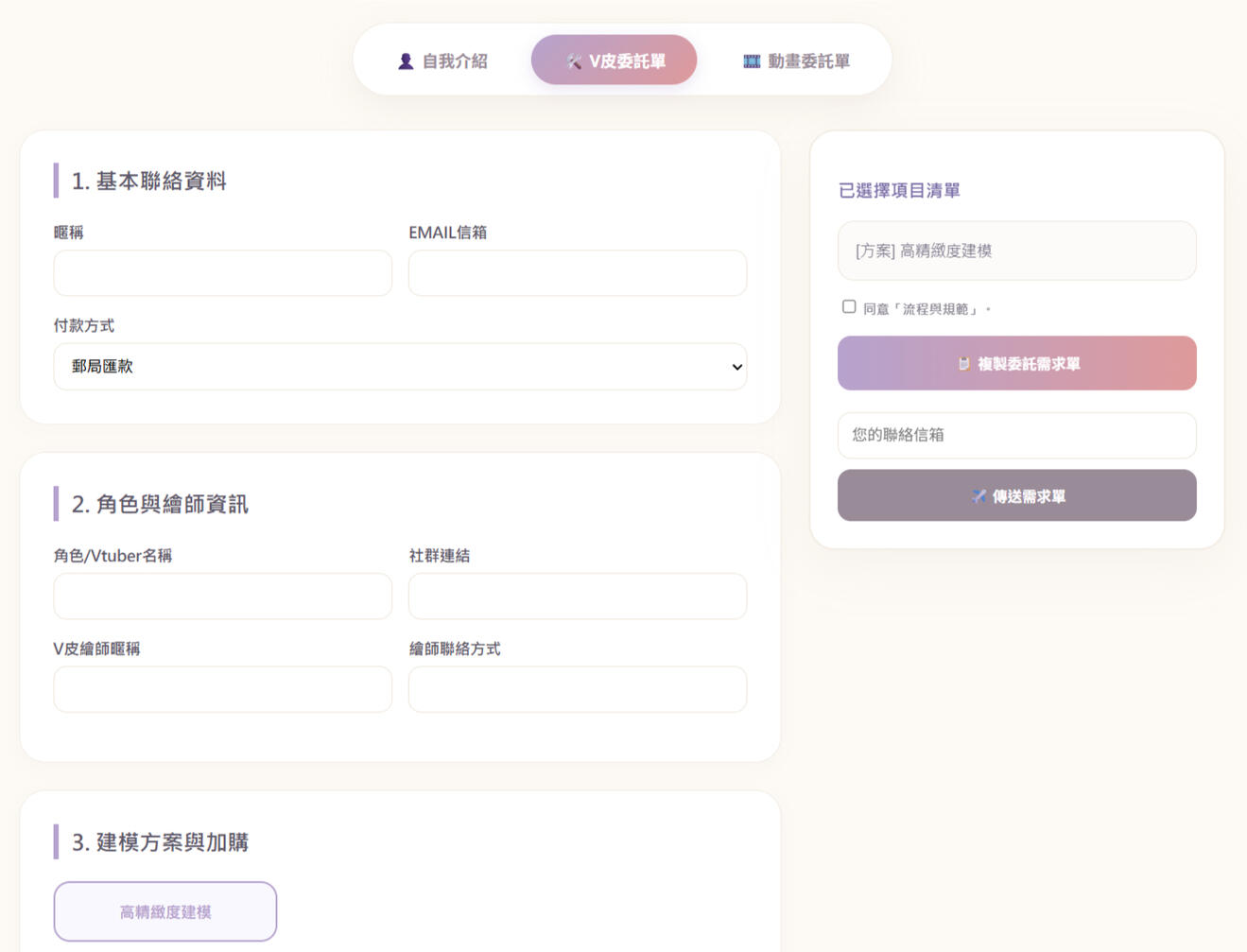The image size is (1247, 952).
Task: Open the 付款方式 dropdown showing 郵局匯款
Action: (400, 367)
